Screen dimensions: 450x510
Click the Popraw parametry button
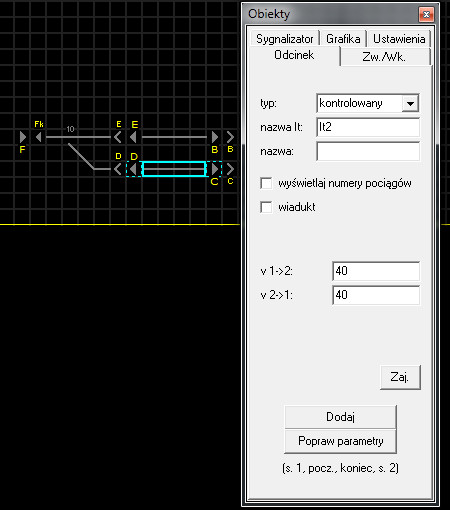pos(340,441)
